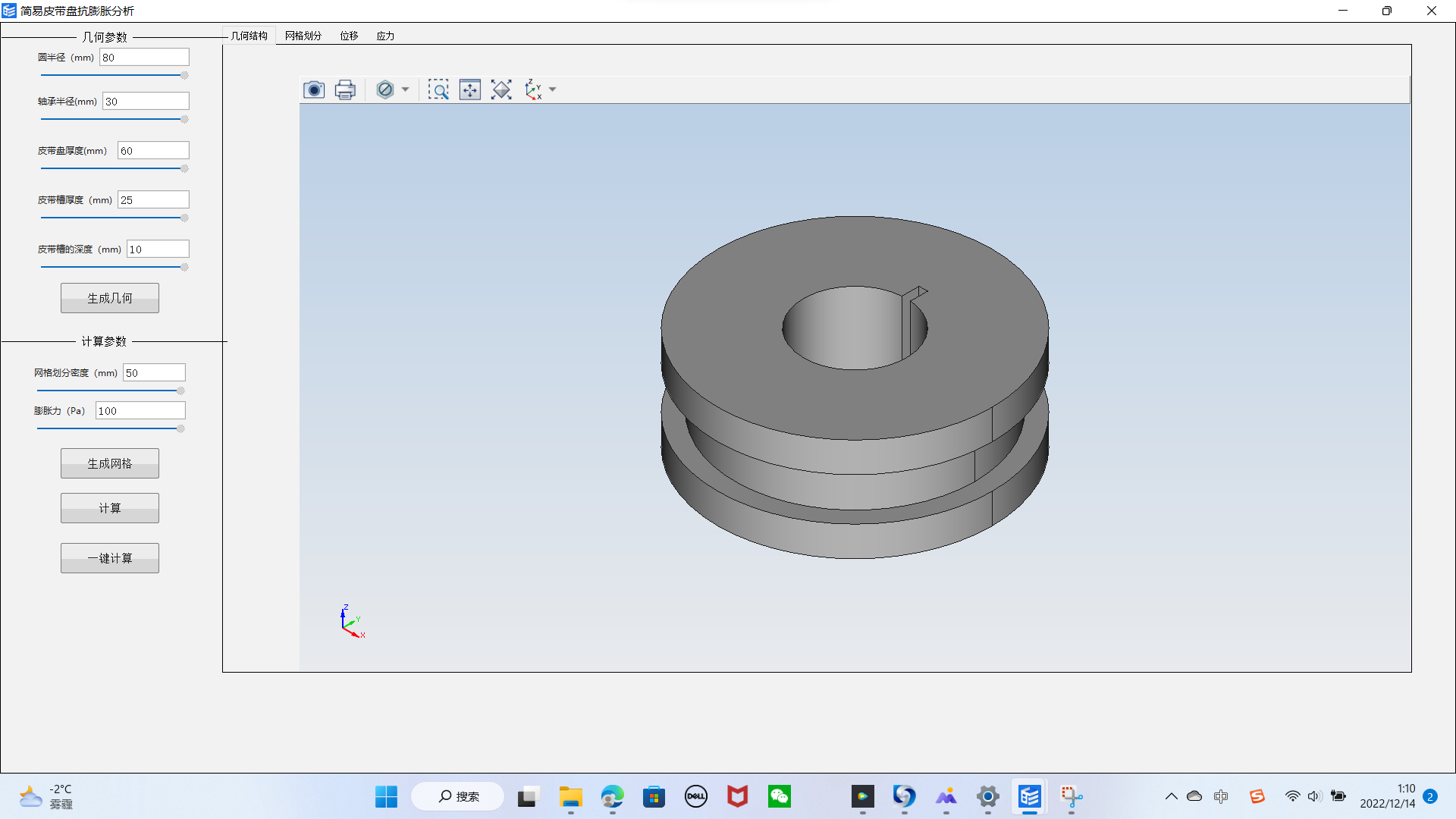This screenshot has width=1456, height=819.
Task: Click the axis orientation icon
Action: click(x=533, y=89)
